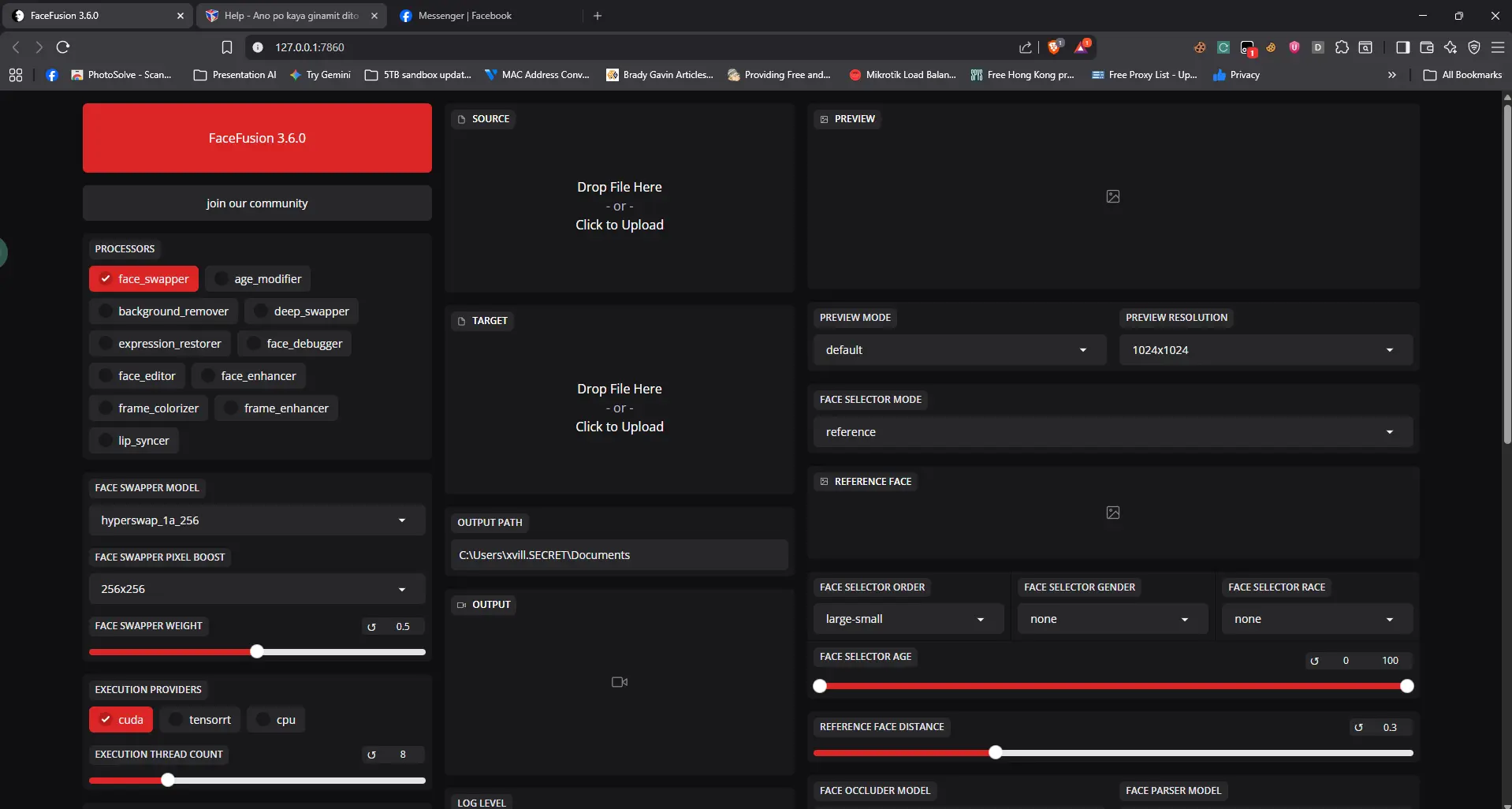
Task: Open the Face Selector Mode dropdown
Action: click(x=1113, y=432)
